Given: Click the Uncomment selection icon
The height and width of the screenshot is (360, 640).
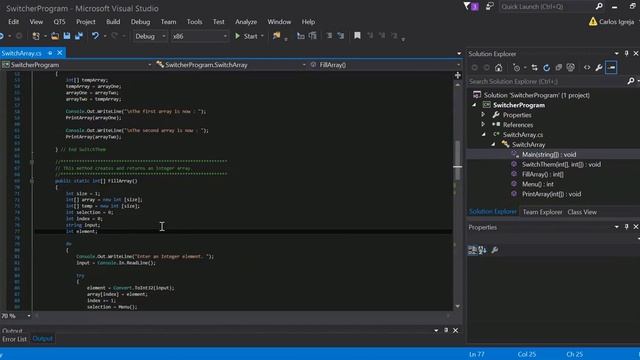Looking at the screenshot, I should 341,36.
